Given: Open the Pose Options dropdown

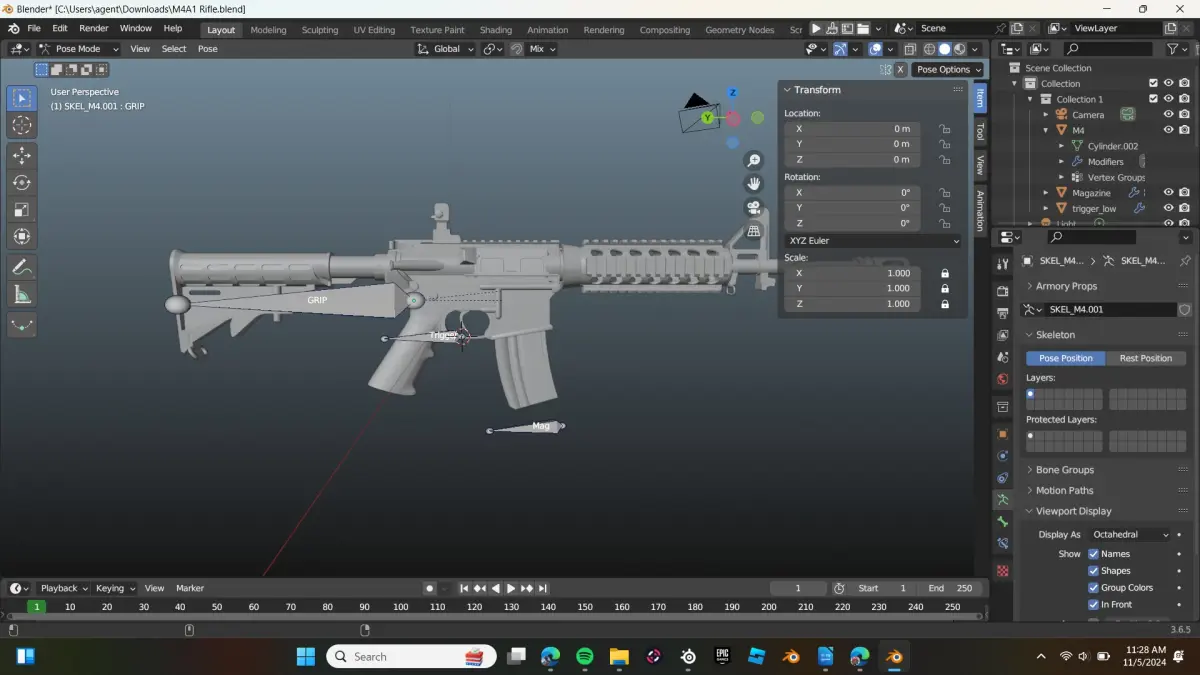Looking at the screenshot, I should [x=948, y=69].
